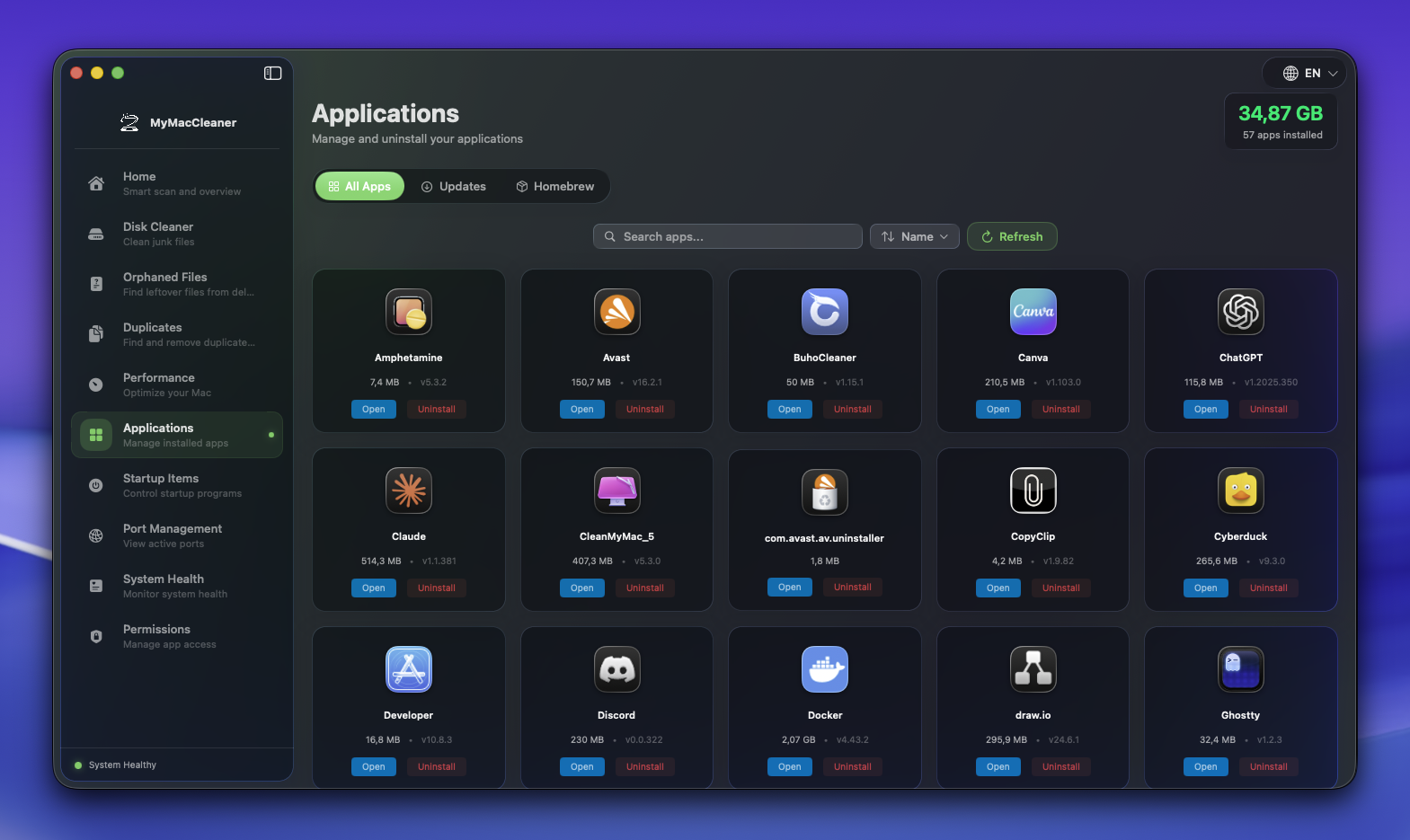Open the Name sort dropdown
This screenshot has width=1410, height=840.
coord(915,236)
